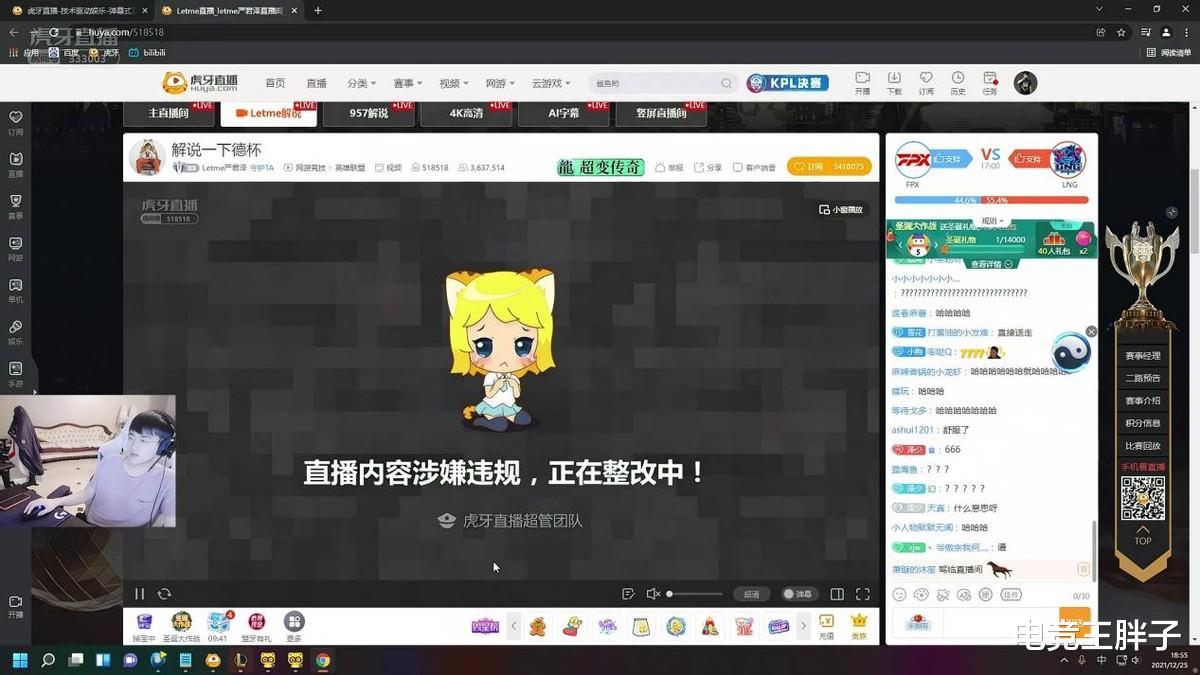Switch to theater mode icon in player bar

point(838,594)
